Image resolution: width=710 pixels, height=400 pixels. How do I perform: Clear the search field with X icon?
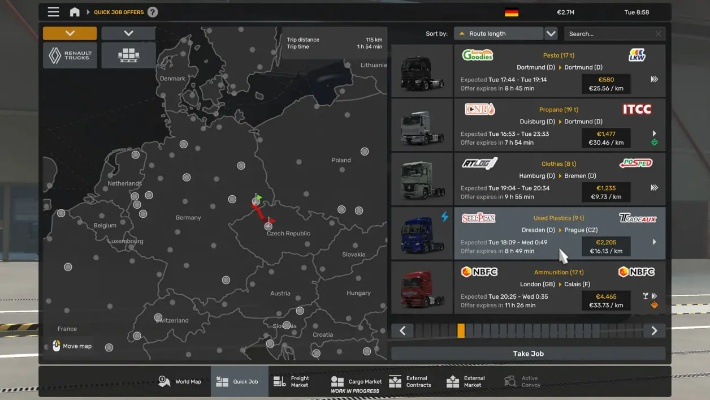[657, 33]
